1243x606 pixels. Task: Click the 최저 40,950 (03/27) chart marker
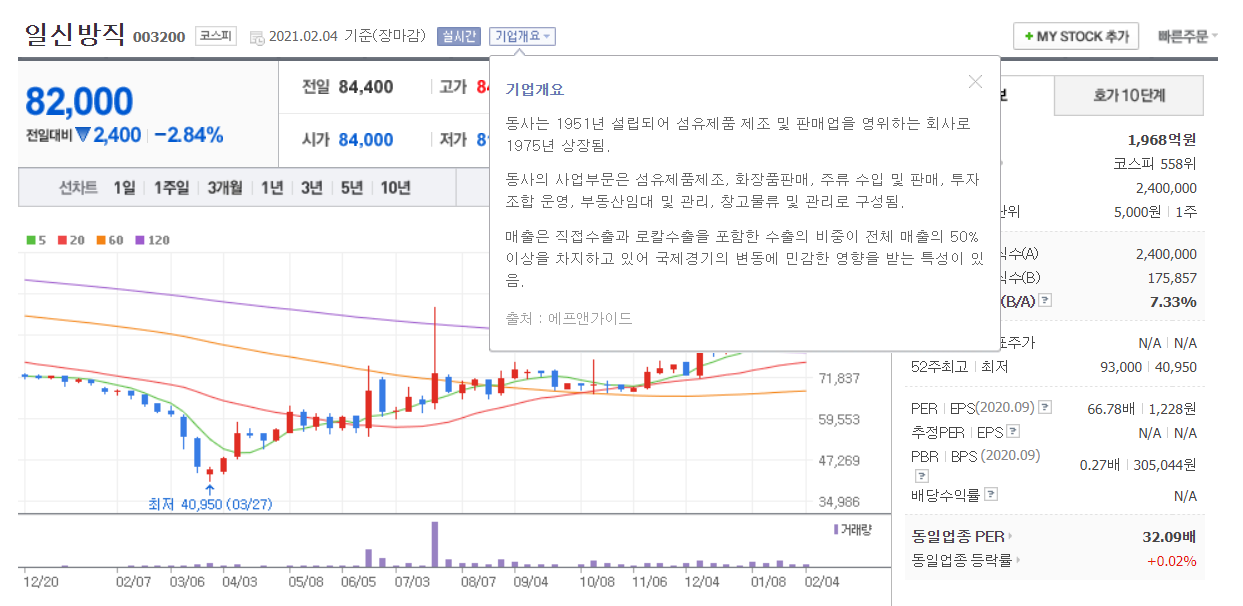point(208,504)
